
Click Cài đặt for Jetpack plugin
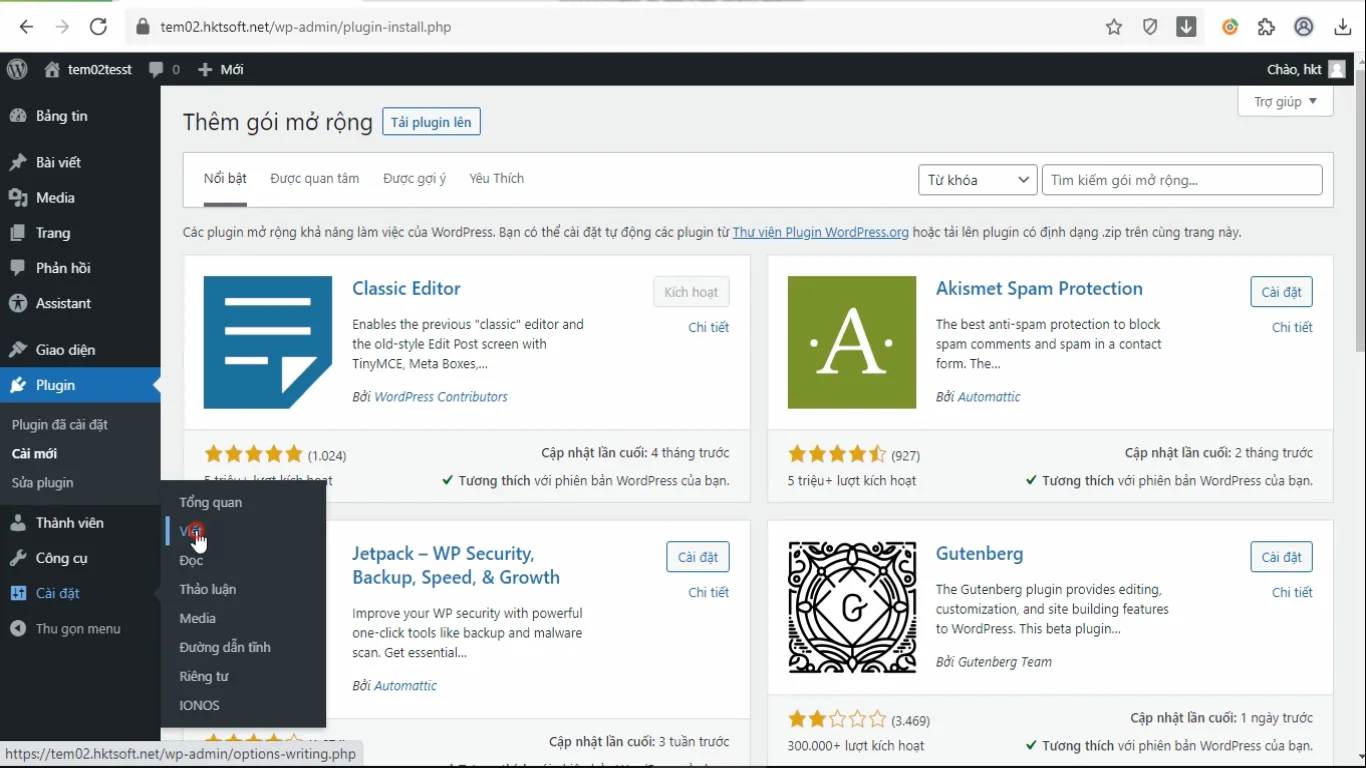pos(698,557)
